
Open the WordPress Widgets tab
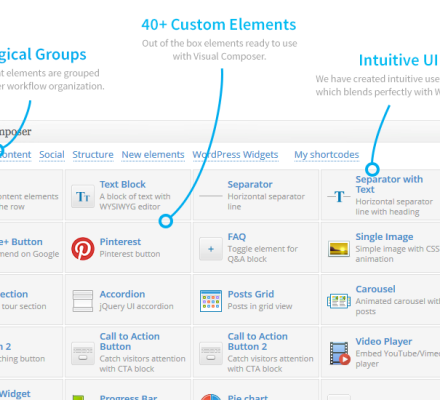235,155
